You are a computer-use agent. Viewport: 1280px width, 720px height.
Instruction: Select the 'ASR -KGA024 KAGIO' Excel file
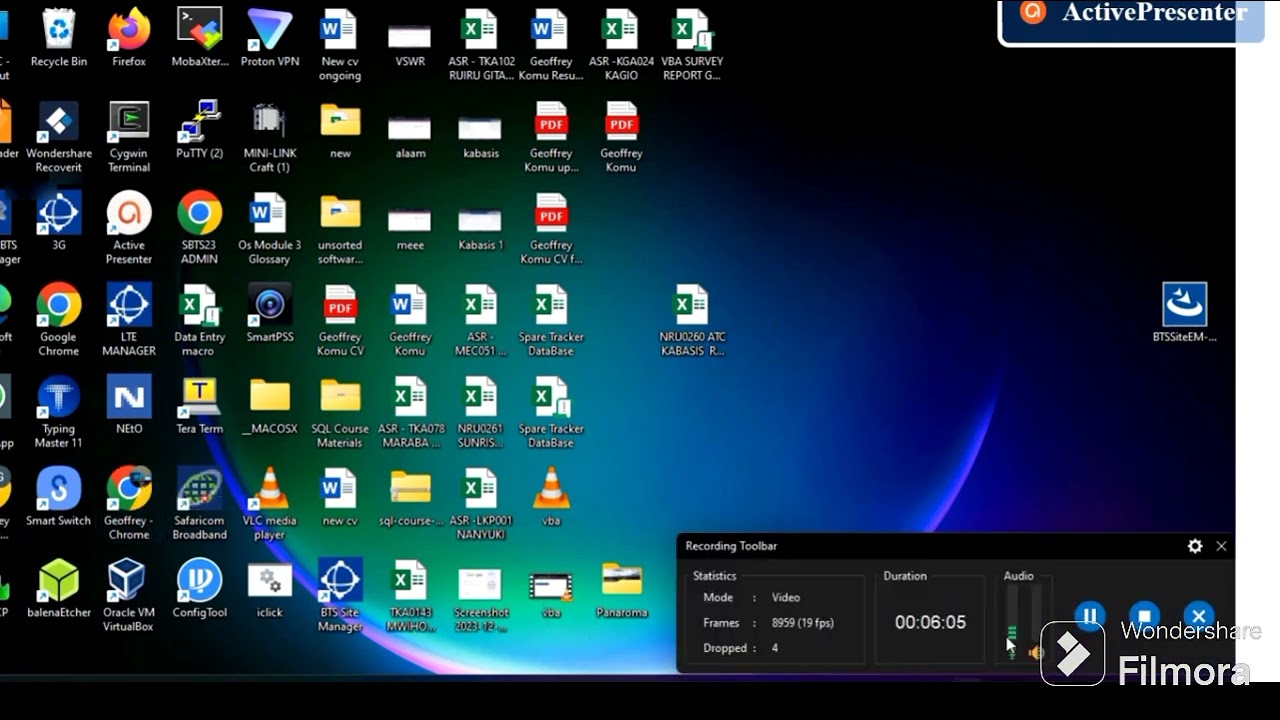click(x=621, y=46)
